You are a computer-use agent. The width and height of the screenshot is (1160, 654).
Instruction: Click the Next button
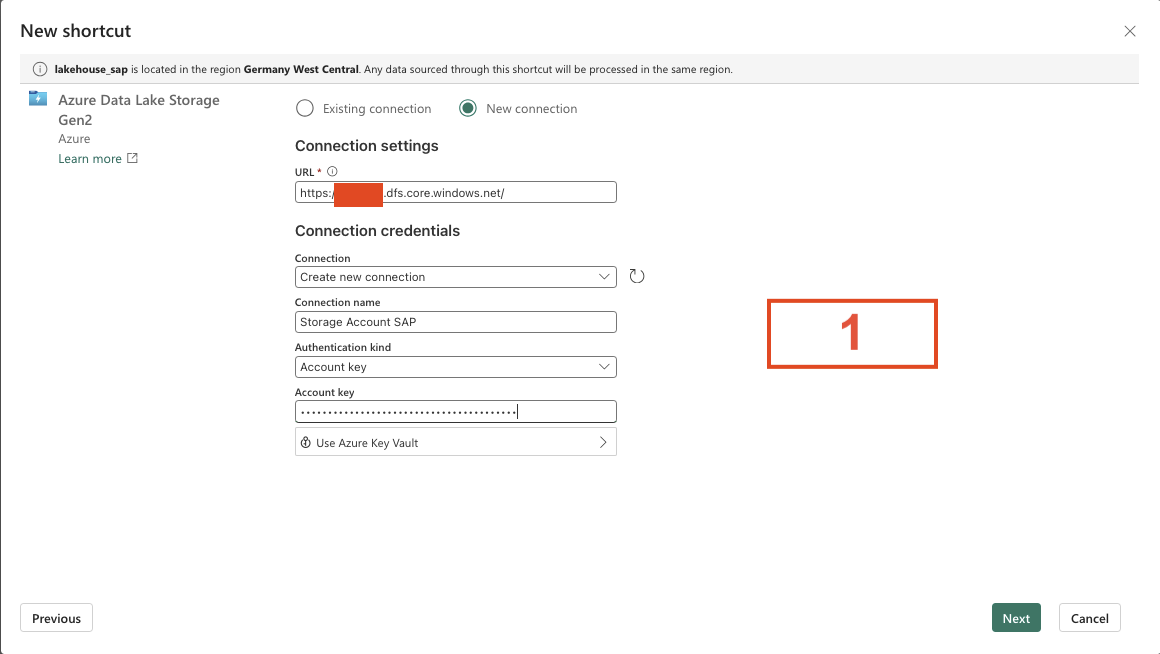coord(1016,618)
